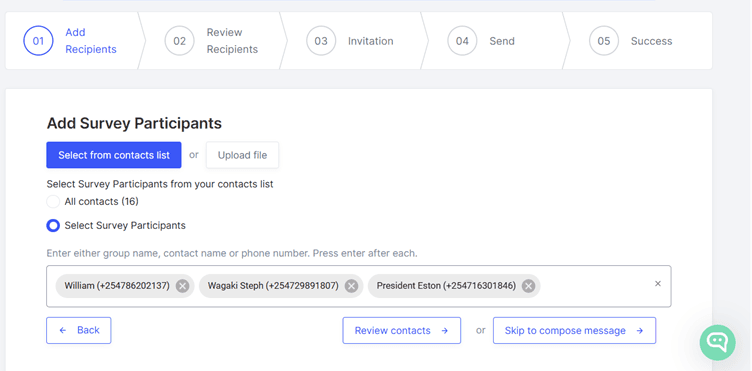Click the Upload file button
The height and width of the screenshot is (371, 752).
[x=242, y=155]
